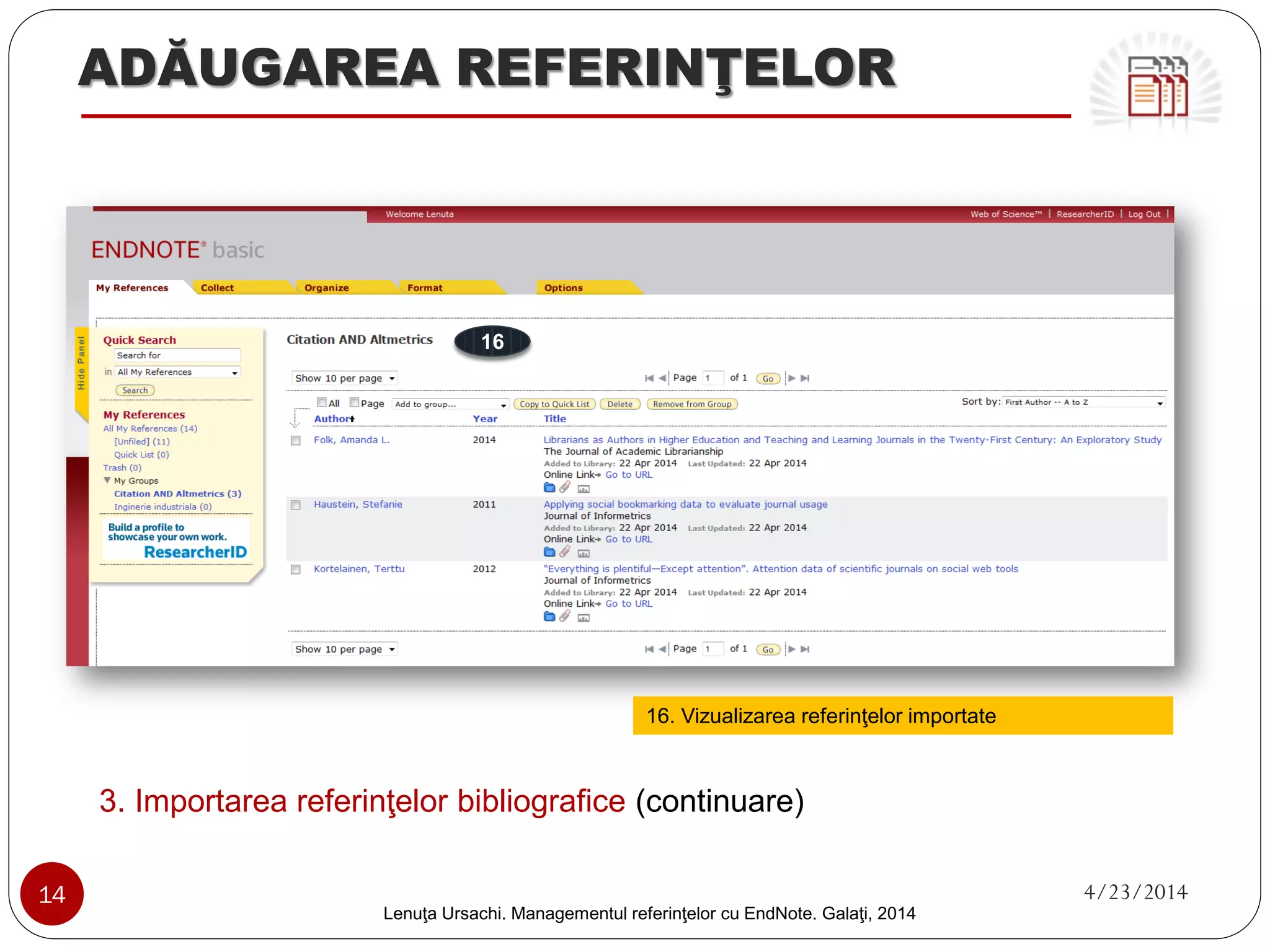The width and height of the screenshot is (1270, 952).
Task: Open Go to URL for the Haustein reference
Action: pos(629,539)
